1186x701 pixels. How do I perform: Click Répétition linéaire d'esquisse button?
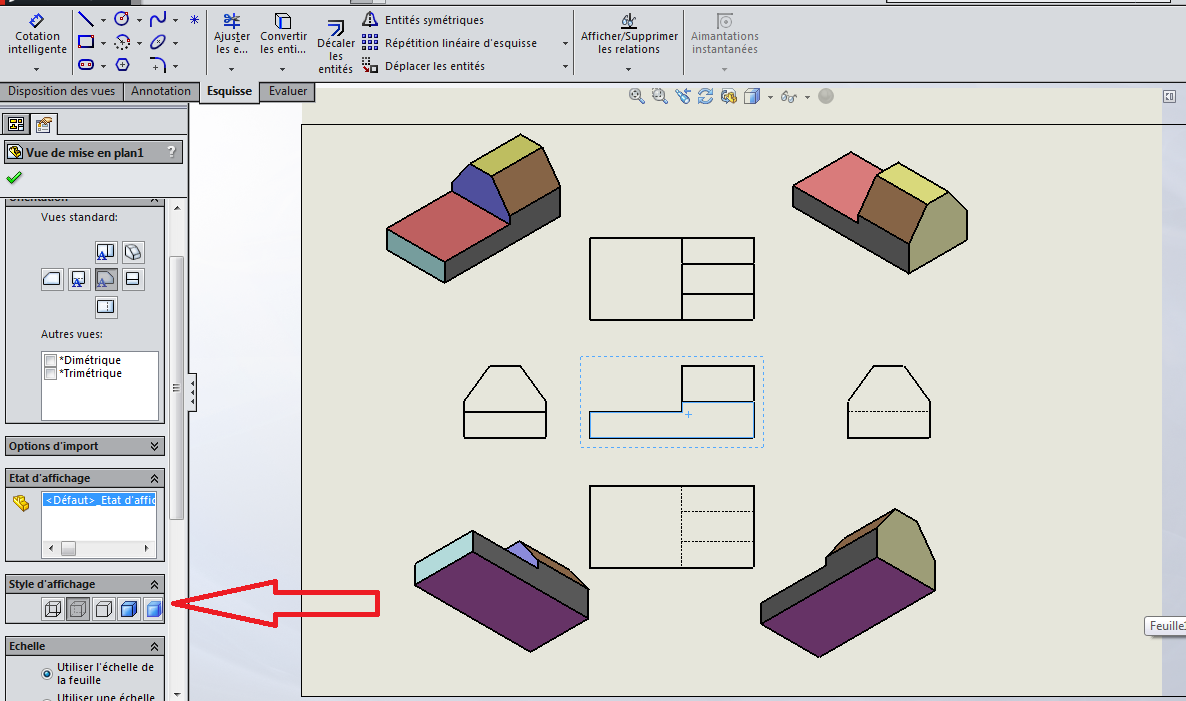tap(449, 43)
